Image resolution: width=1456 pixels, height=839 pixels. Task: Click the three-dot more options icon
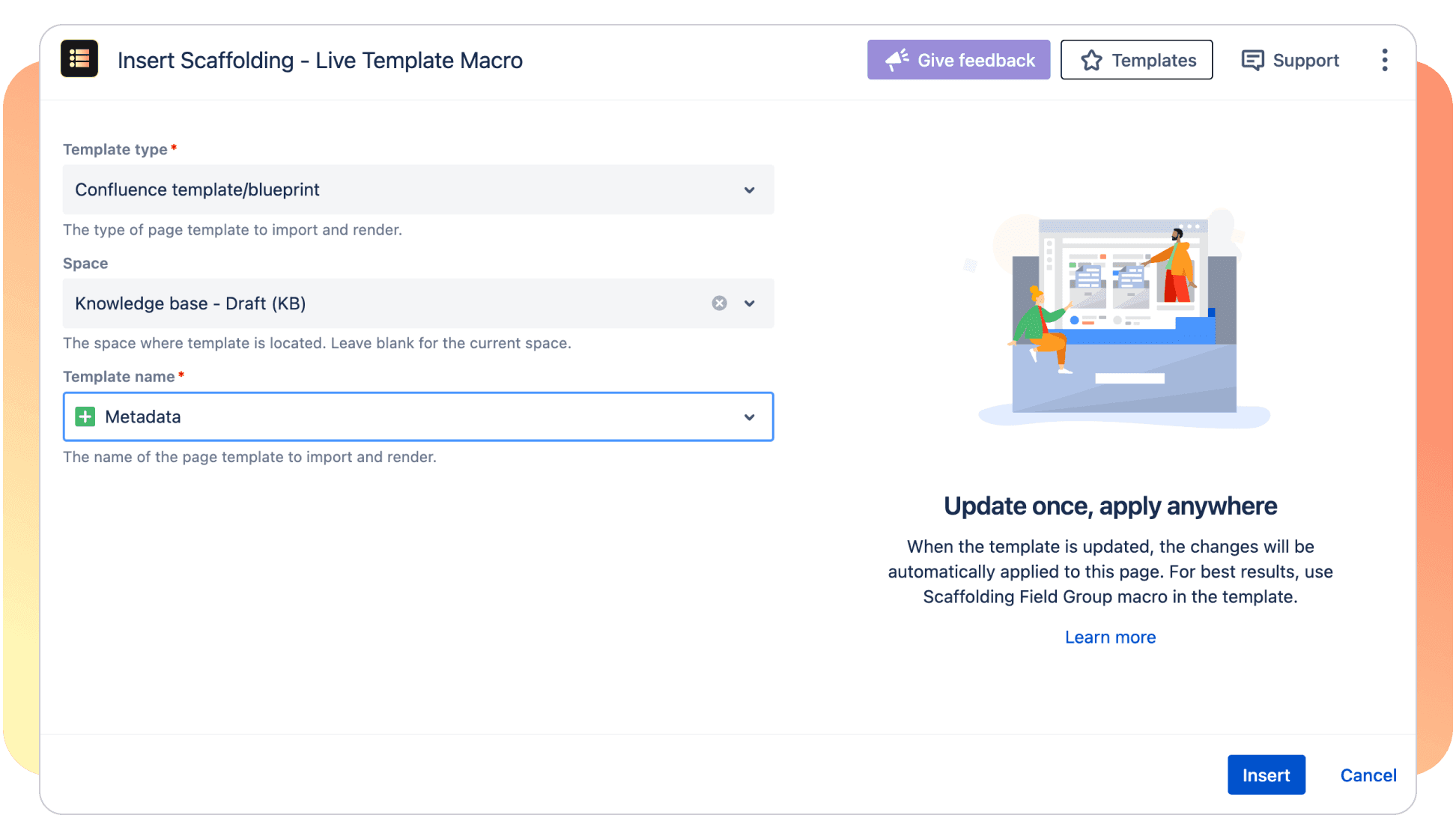(x=1384, y=60)
